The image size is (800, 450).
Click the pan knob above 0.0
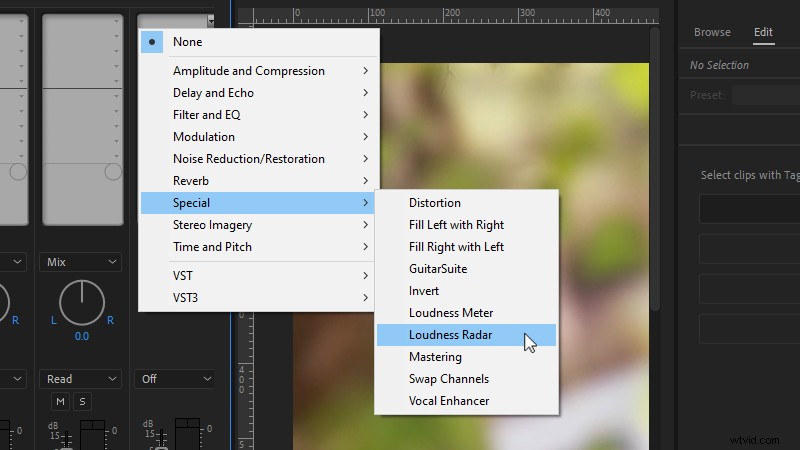tap(82, 303)
